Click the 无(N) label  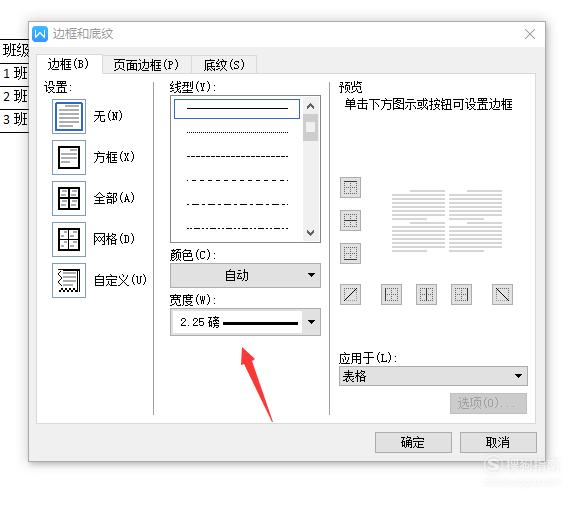tap(108, 116)
